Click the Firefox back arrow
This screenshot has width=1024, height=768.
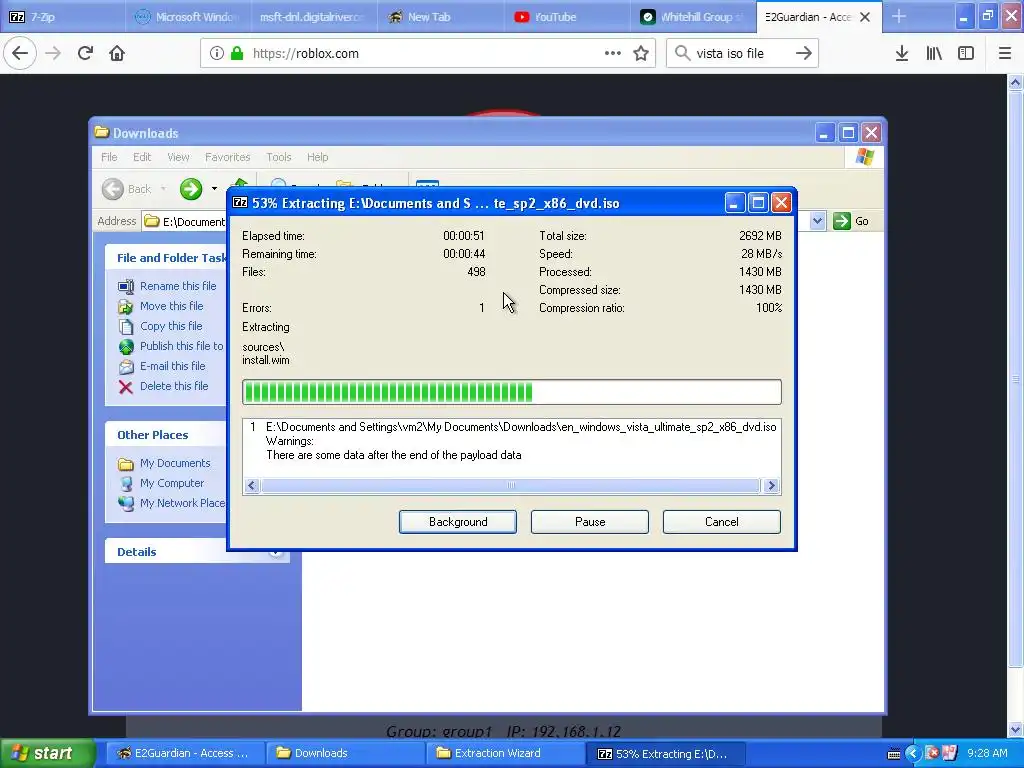coord(20,53)
